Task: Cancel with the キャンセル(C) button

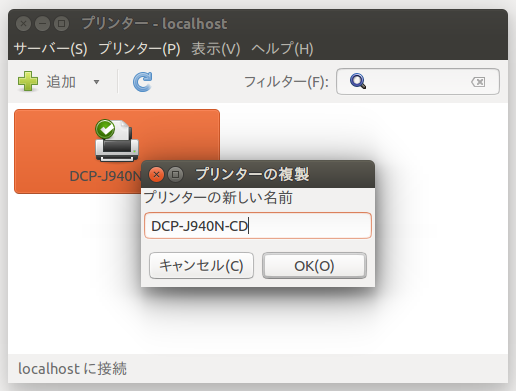Action: 201,266
